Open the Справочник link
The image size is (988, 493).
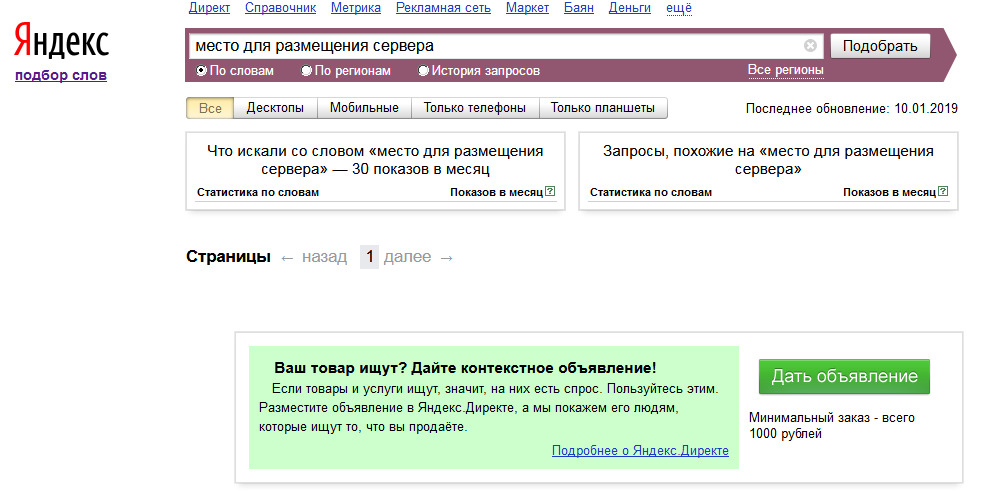point(280,8)
